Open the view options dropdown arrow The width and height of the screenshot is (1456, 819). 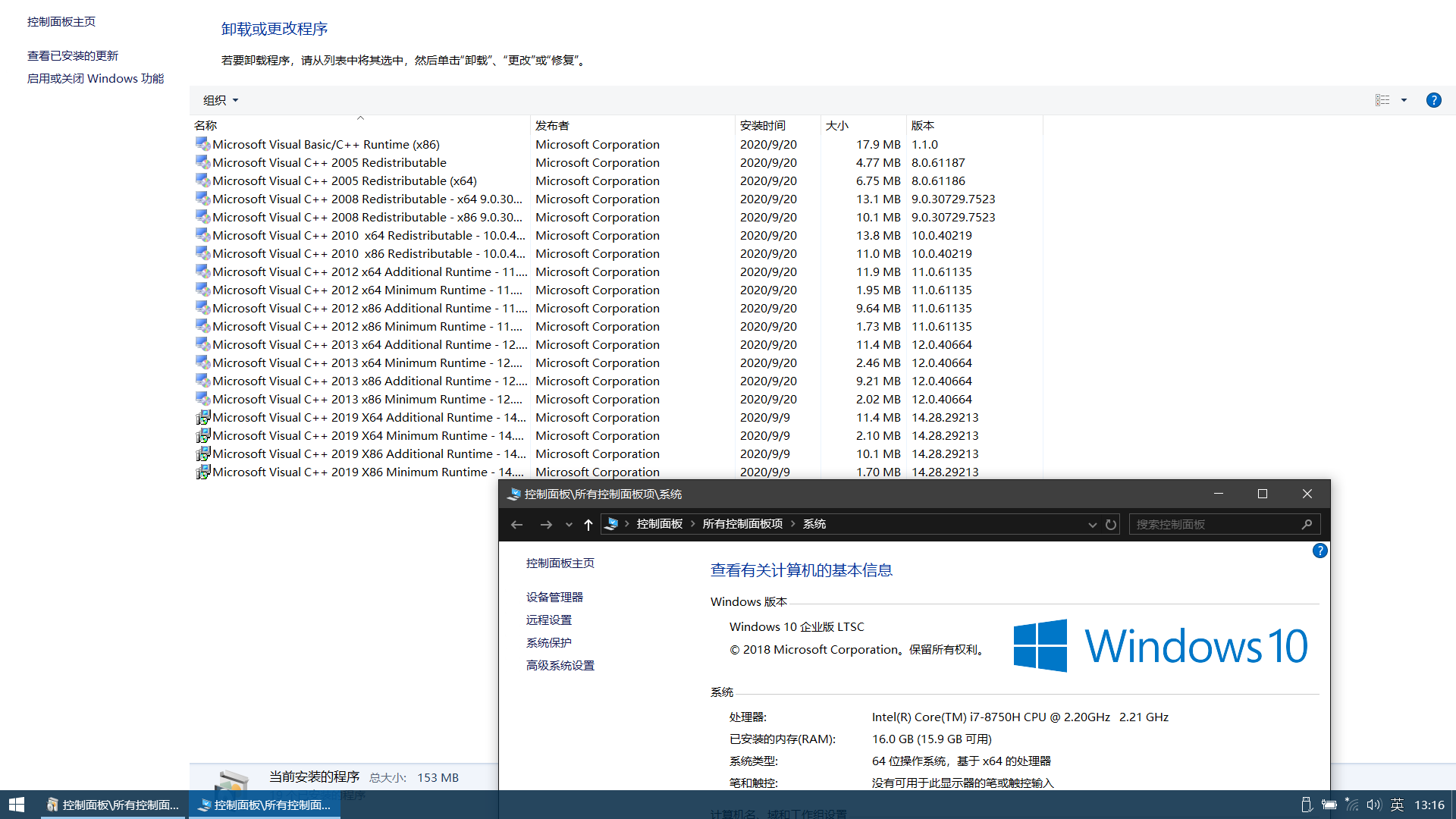(x=1404, y=100)
